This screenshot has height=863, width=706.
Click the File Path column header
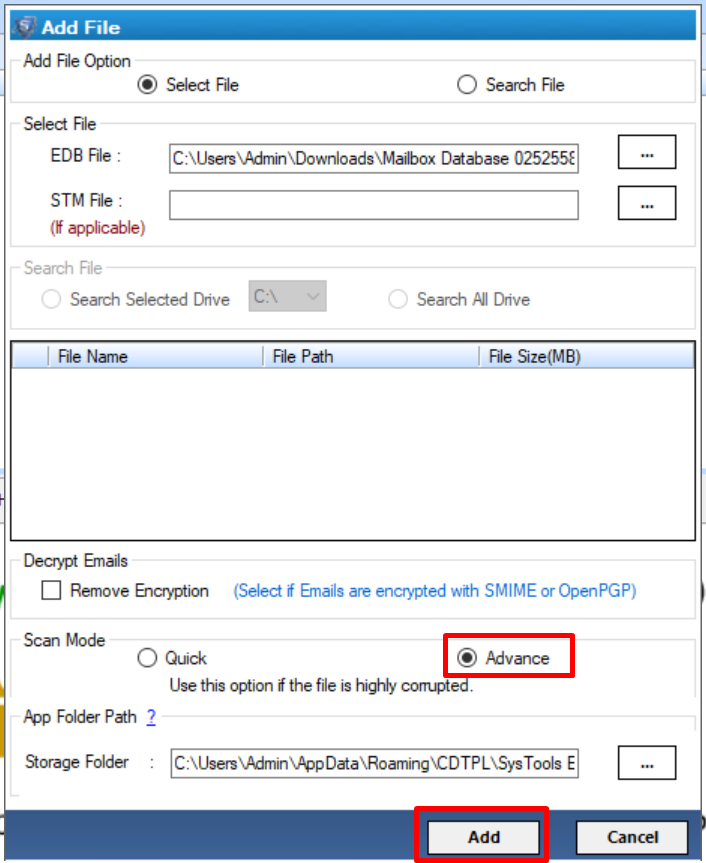pos(371,357)
